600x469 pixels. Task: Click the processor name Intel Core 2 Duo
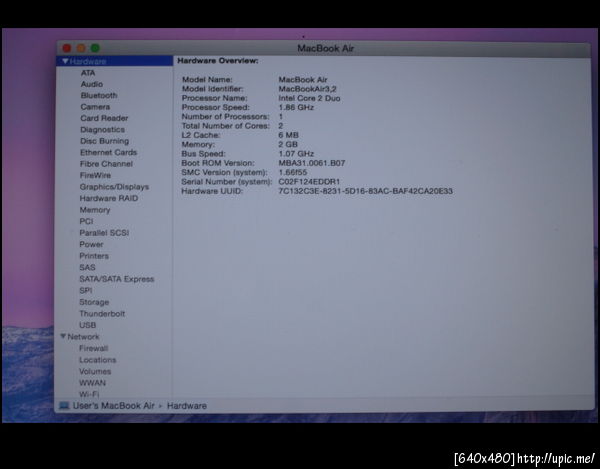(x=309, y=98)
